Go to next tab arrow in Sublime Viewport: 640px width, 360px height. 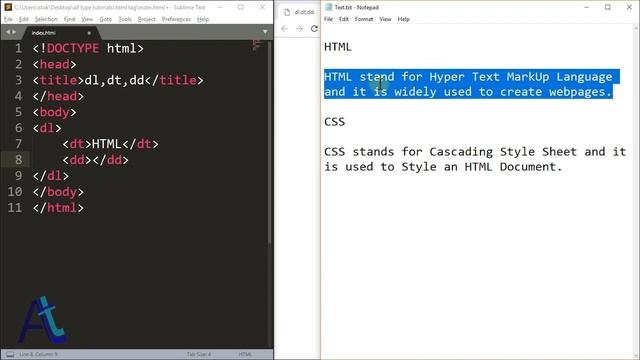(14, 32)
